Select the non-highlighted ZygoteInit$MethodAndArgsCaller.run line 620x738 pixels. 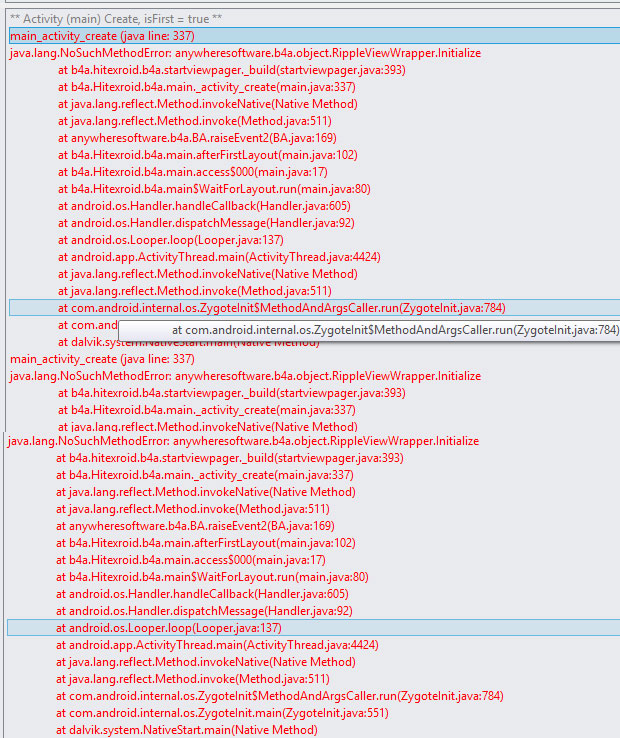coord(279,696)
